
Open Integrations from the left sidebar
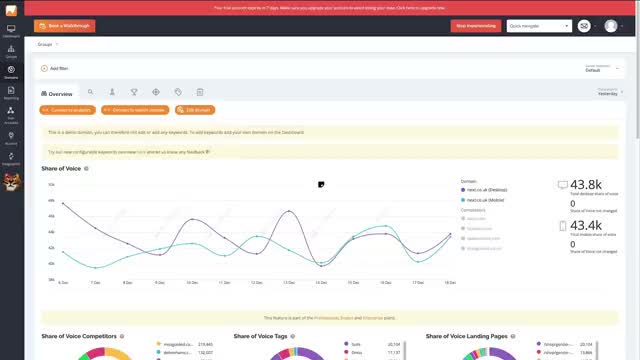point(11,159)
